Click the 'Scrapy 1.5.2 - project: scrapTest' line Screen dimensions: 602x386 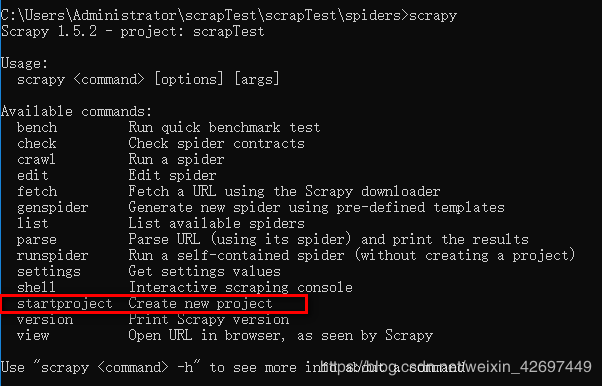tap(133, 31)
